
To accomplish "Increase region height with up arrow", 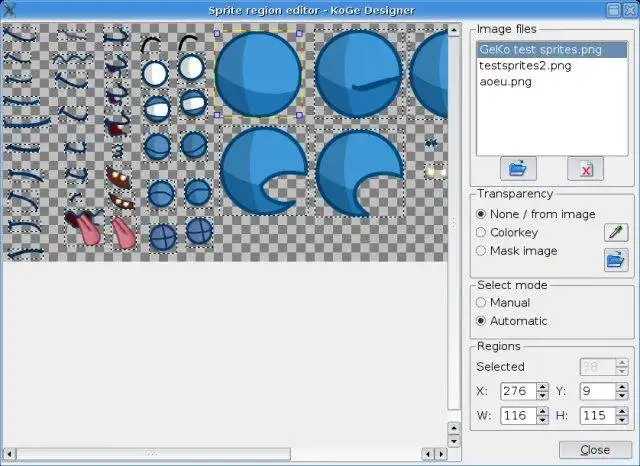I will pos(622,411).
